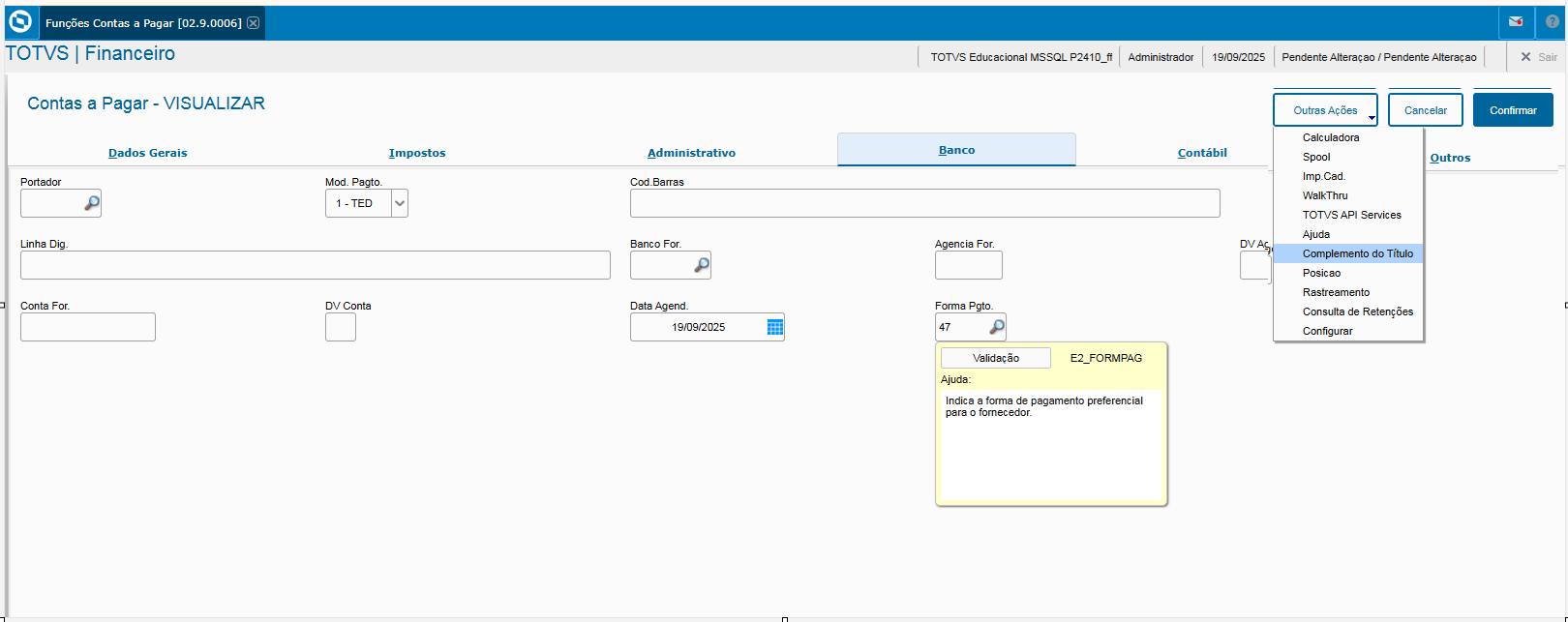Viewport: 1568px width, 622px height.
Task: Open Data Agend. calendar picker
Action: tap(774, 327)
